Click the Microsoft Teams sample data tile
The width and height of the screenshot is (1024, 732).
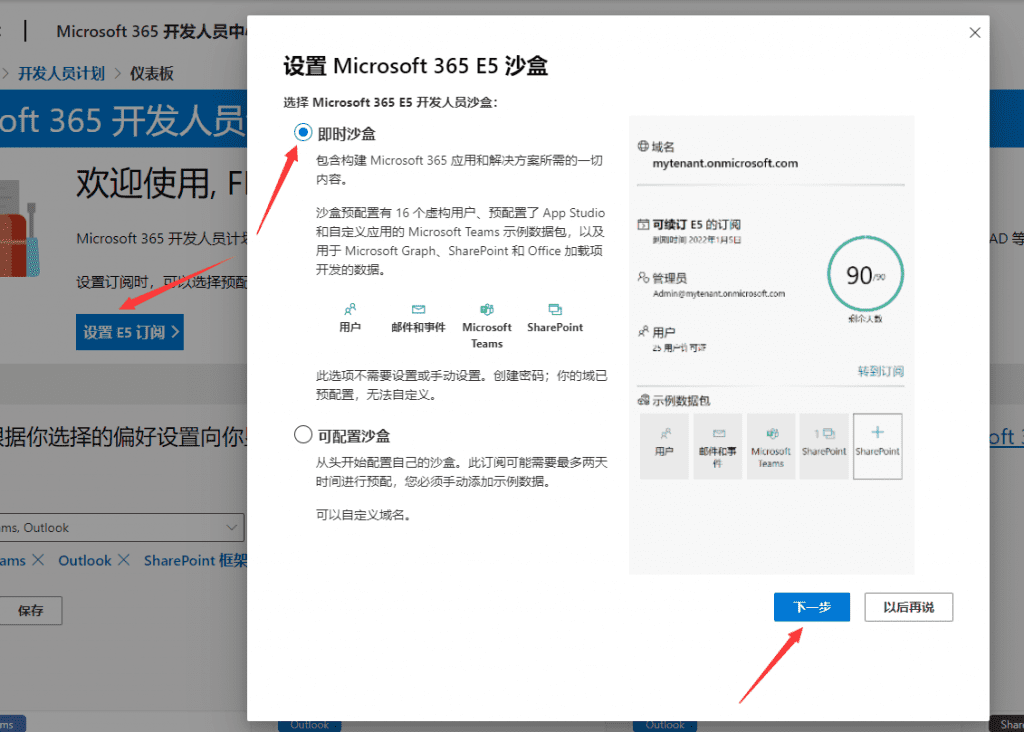click(x=771, y=445)
